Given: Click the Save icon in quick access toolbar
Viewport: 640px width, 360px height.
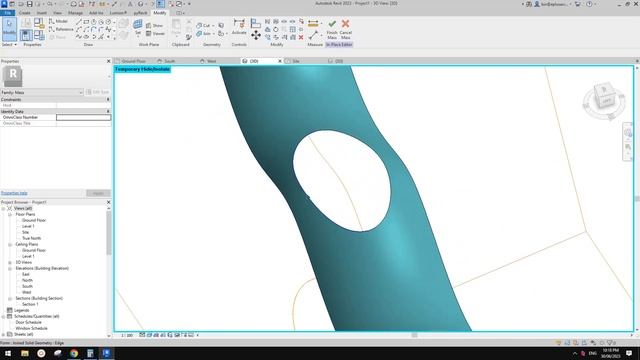Looking at the screenshot, I should click(x=29, y=4).
